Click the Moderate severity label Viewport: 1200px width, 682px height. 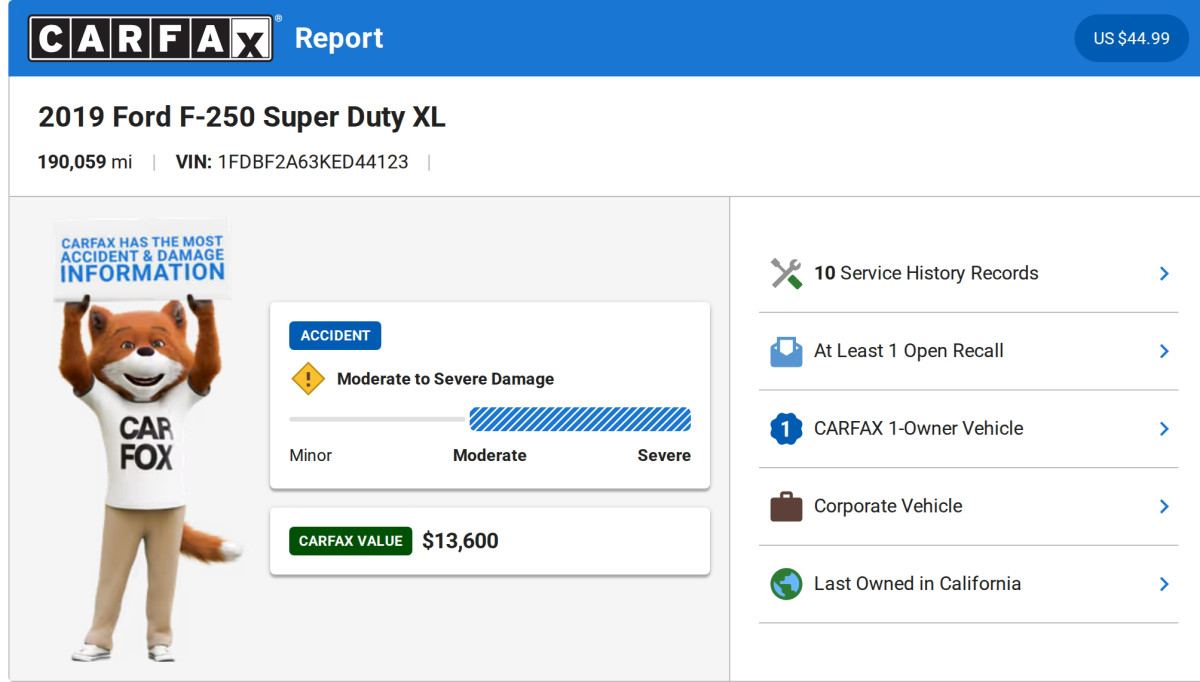coord(490,455)
